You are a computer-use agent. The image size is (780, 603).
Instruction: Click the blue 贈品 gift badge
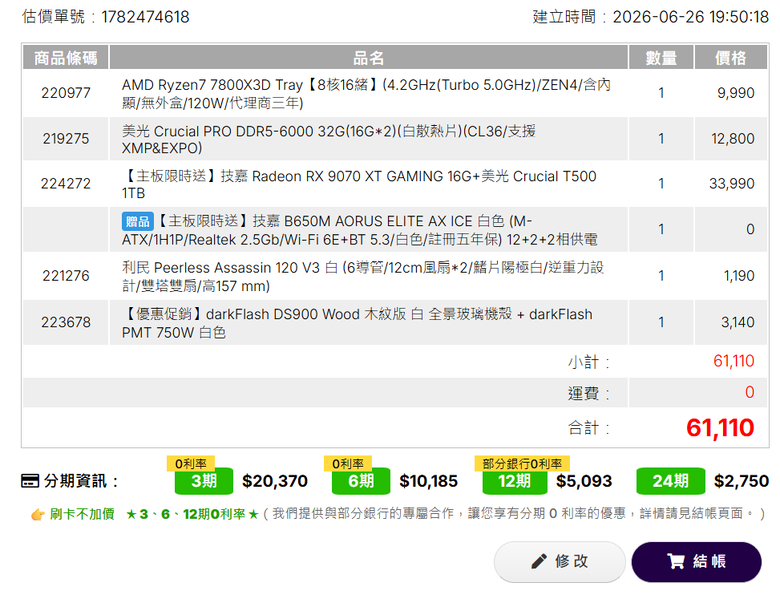coord(137,221)
